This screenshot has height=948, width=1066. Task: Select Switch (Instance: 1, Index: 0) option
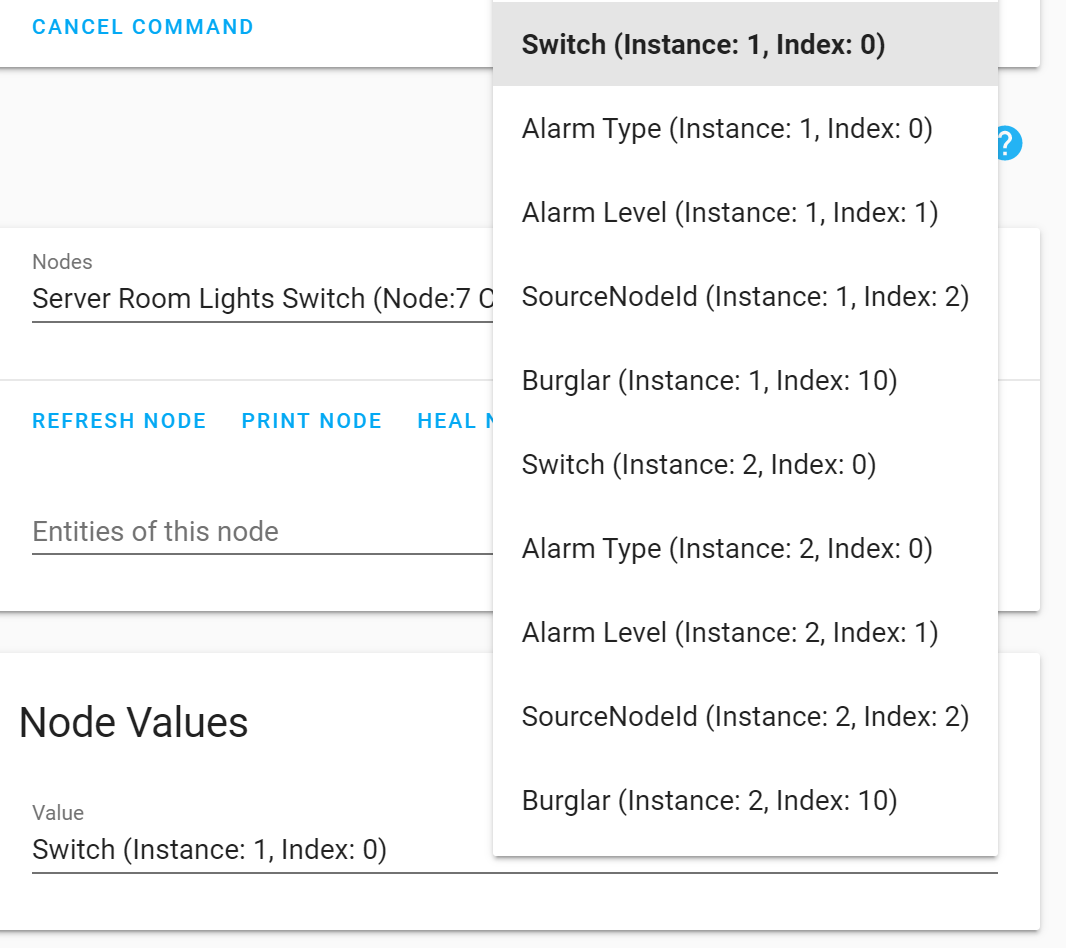[703, 45]
